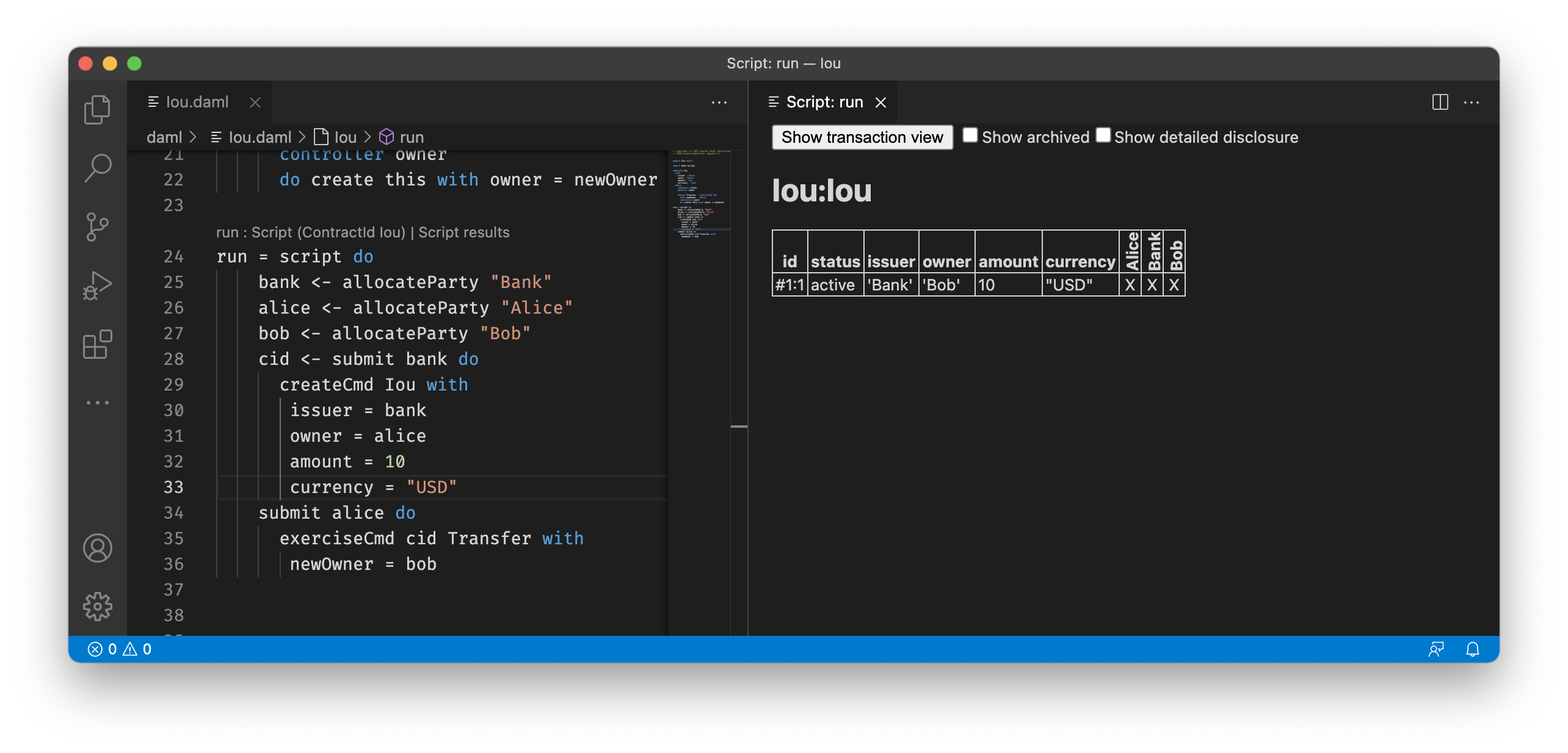1568x753 pixels.
Task: Select the Script: run tab
Action: (824, 102)
